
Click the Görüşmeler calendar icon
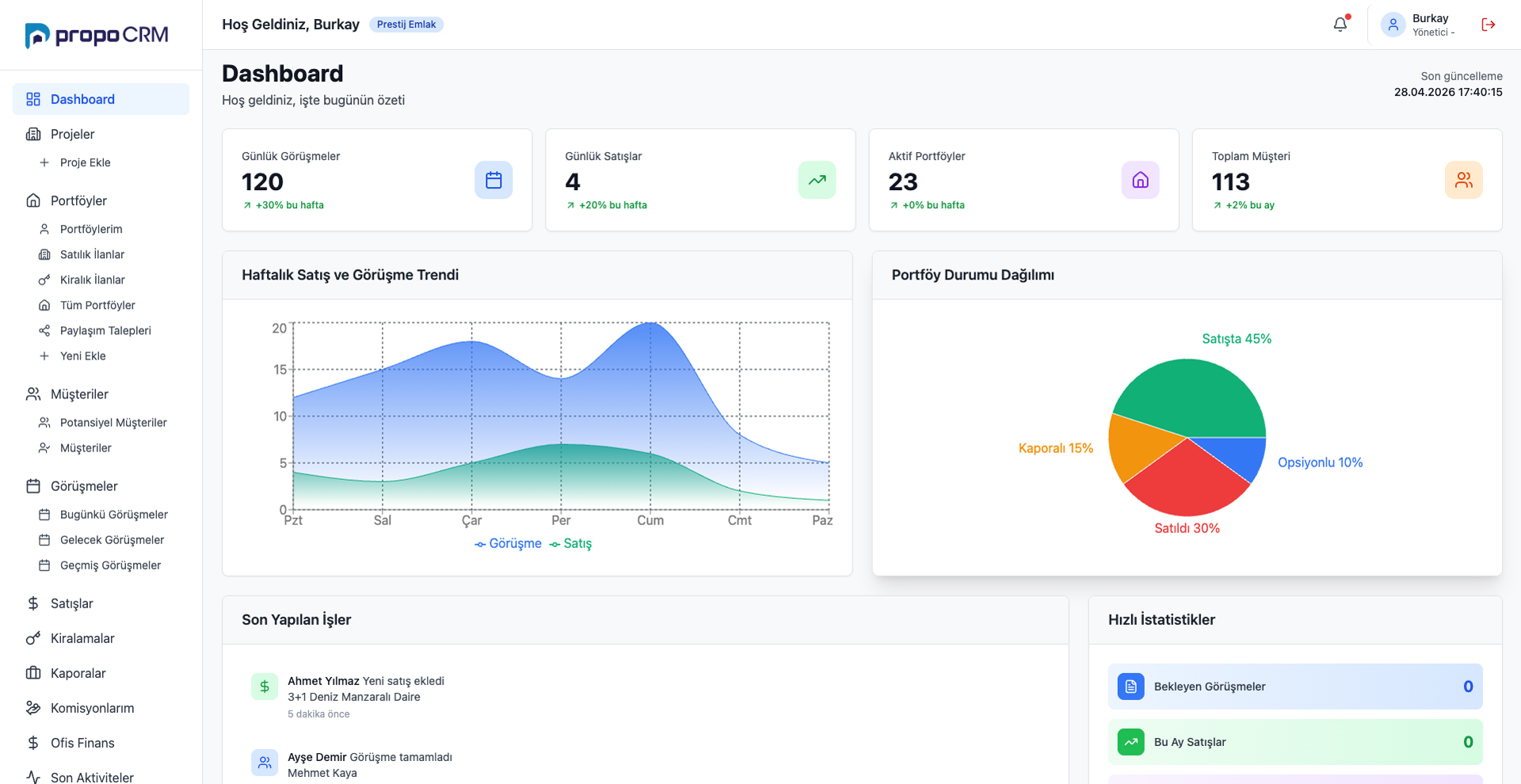coord(33,485)
